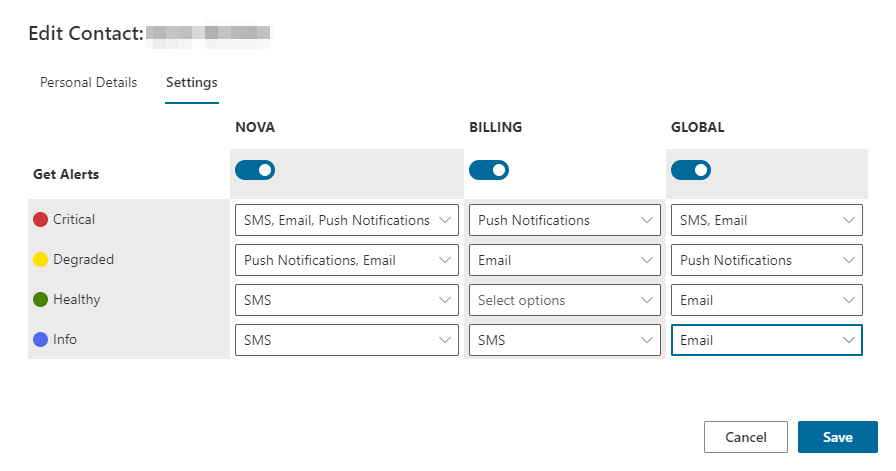Expand BILLING Info SMS dropdown
The width and height of the screenshot is (896, 471).
click(564, 340)
